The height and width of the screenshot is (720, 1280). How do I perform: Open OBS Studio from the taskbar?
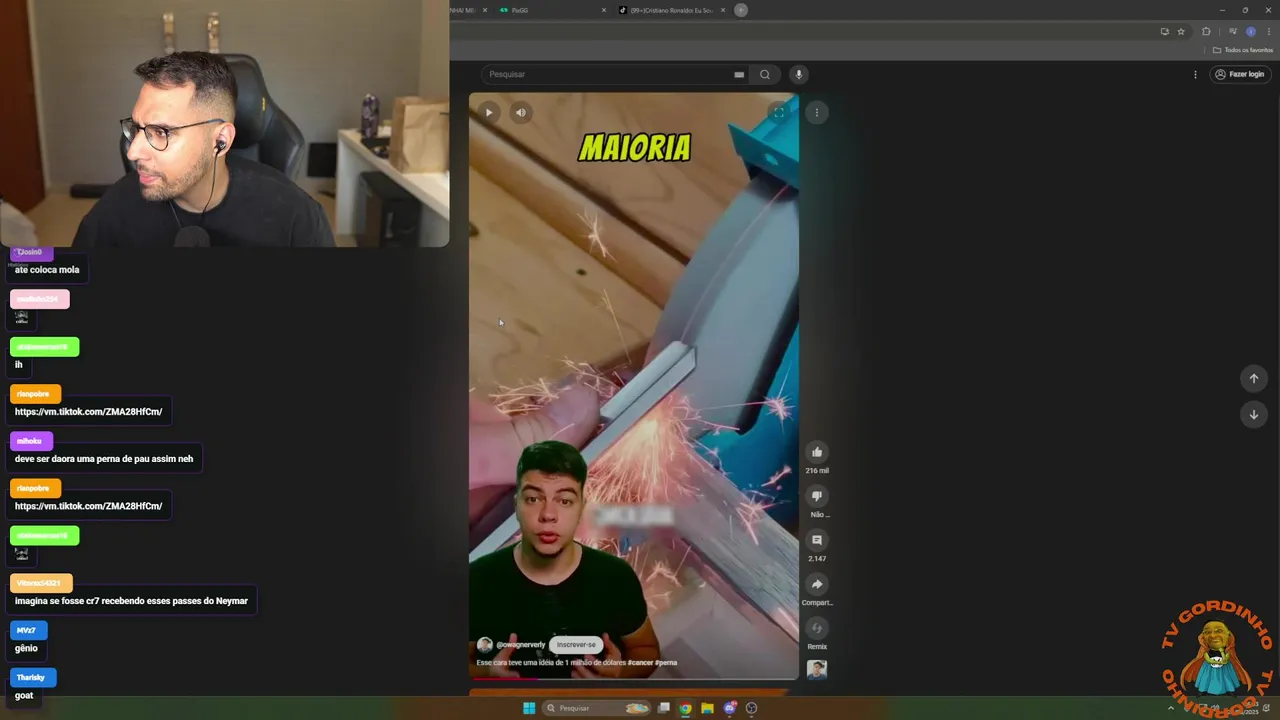752,708
